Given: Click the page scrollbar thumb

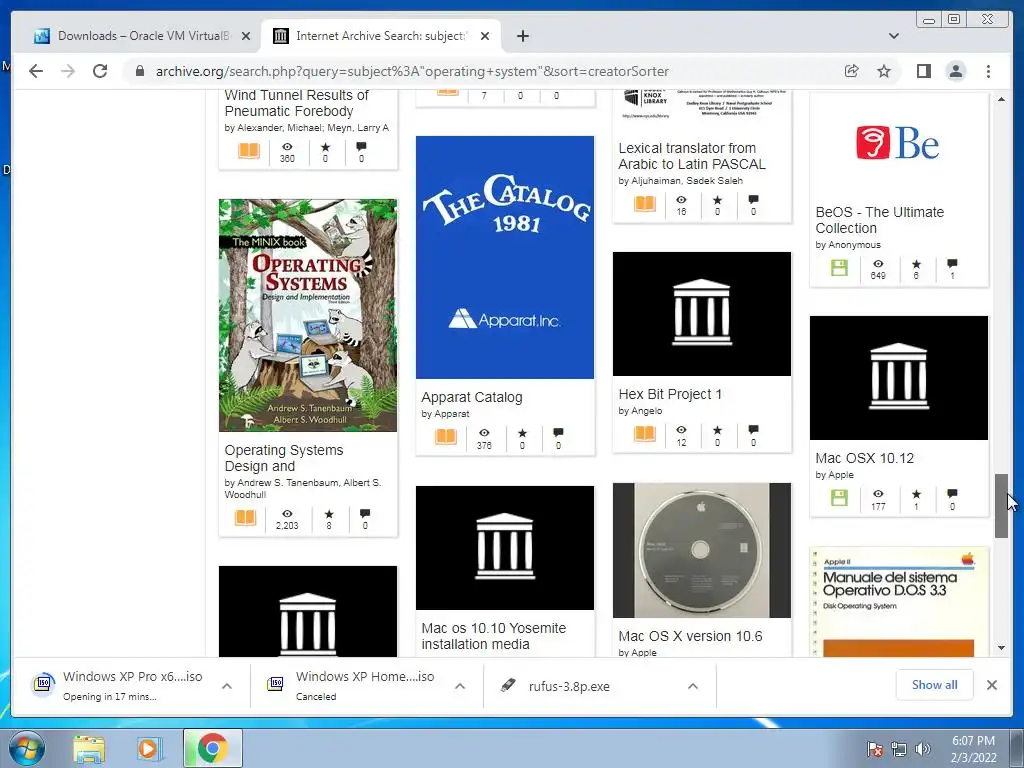Looking at the screenshot, I should (x=1001, y=505).
